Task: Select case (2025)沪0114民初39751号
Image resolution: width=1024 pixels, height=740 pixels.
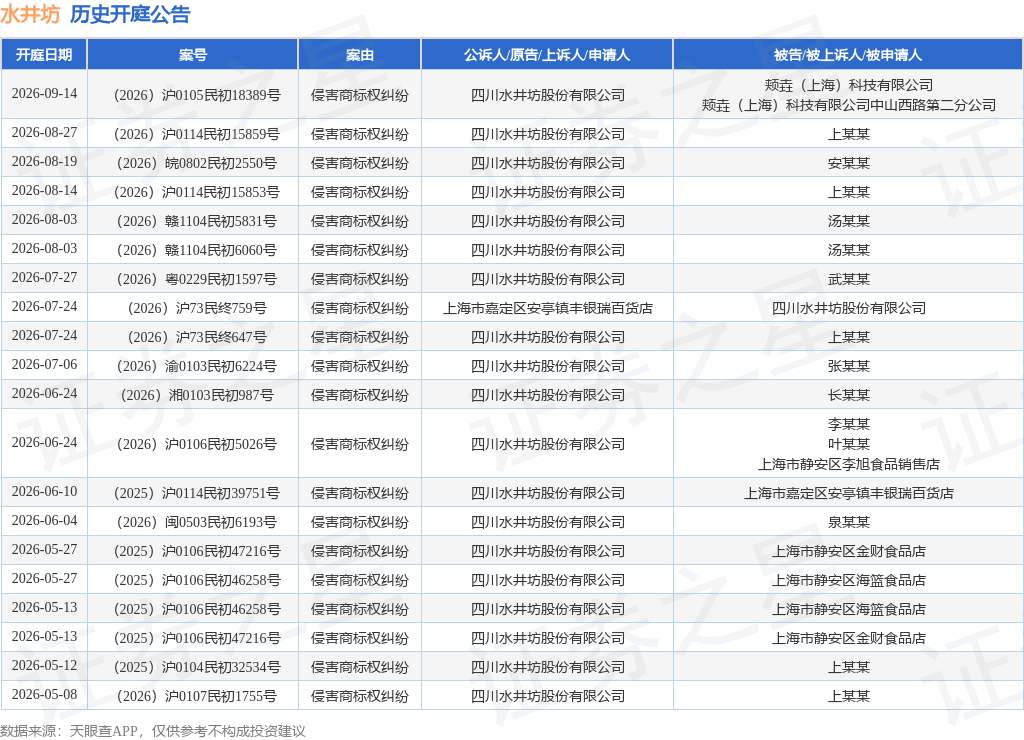Action: (197, 493)
